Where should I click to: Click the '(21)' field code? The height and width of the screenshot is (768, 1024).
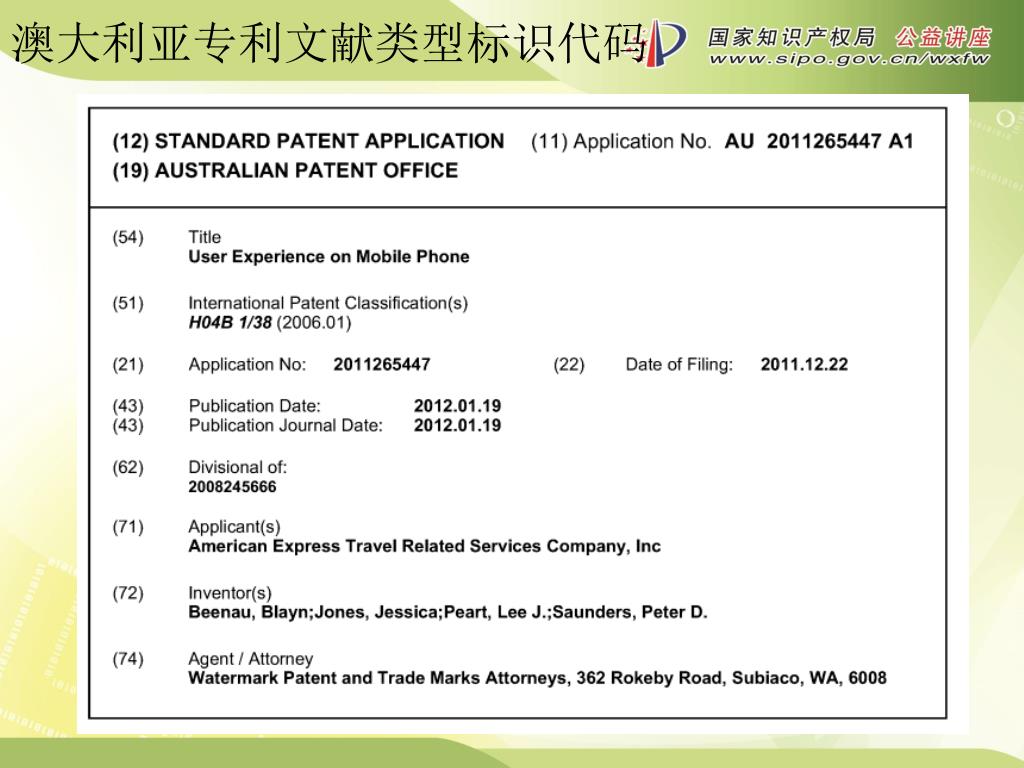pos(128,364)
